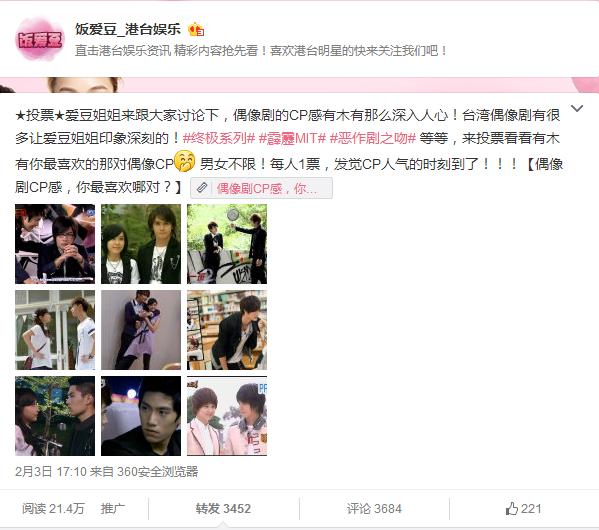The width and height of the screenshot is (599, 530).
Task: Open the thumbnail with couple in purple
Action: tap(141, 330)
